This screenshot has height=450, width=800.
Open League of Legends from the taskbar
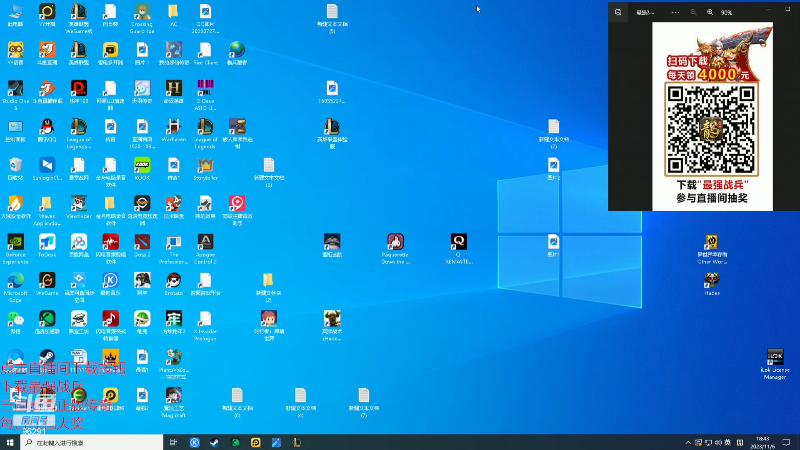[296, 442]
